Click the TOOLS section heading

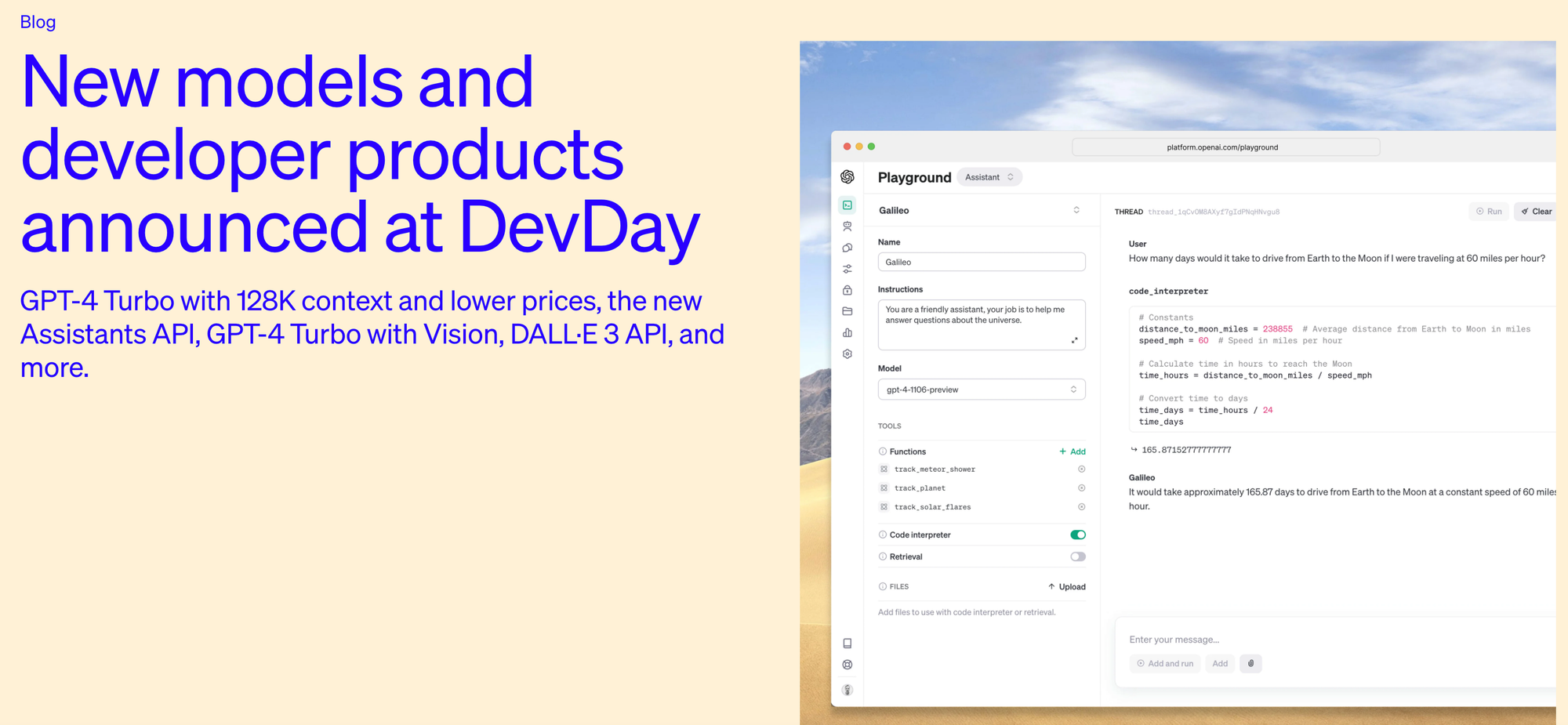[890, 426]
